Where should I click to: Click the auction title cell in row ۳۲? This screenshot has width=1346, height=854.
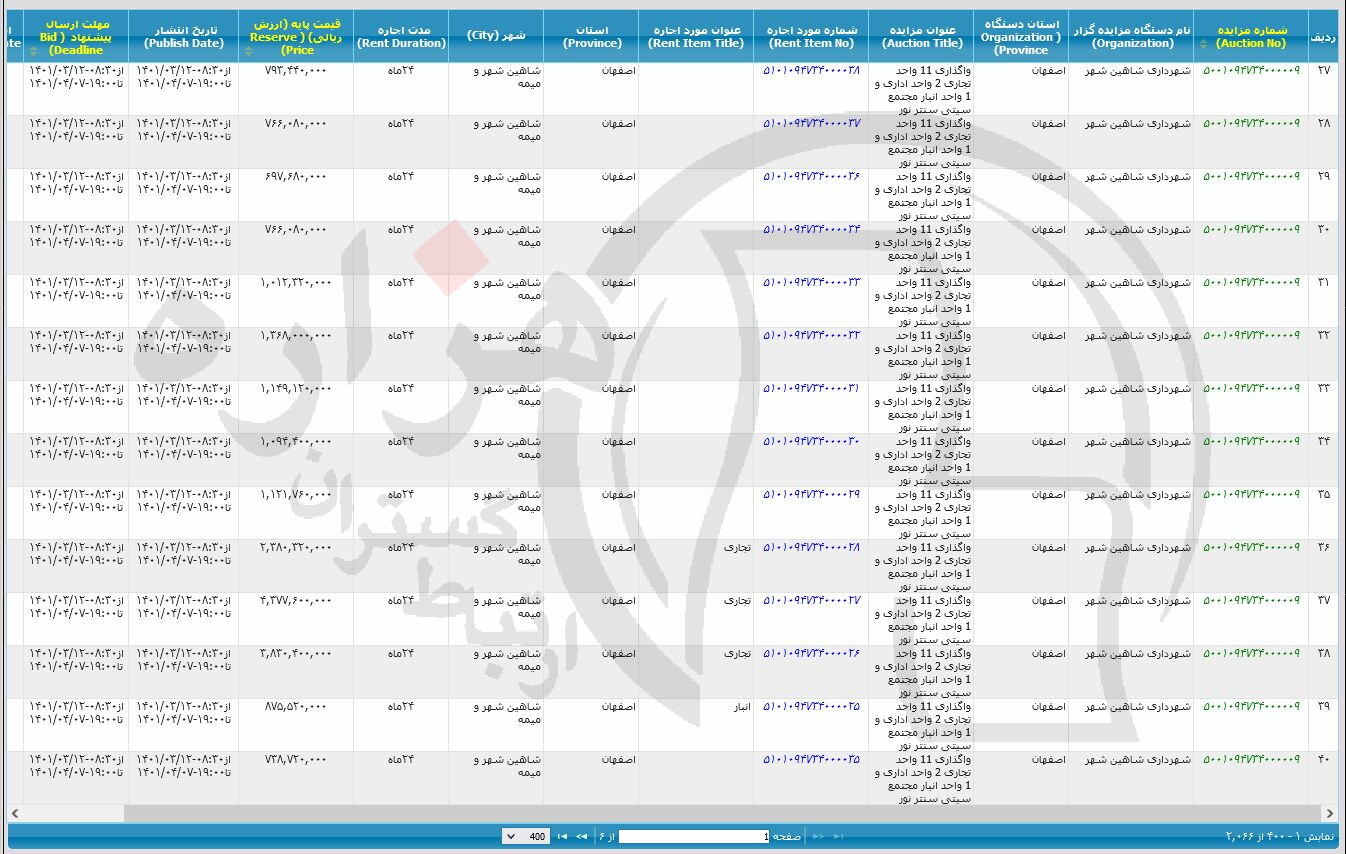922,355
